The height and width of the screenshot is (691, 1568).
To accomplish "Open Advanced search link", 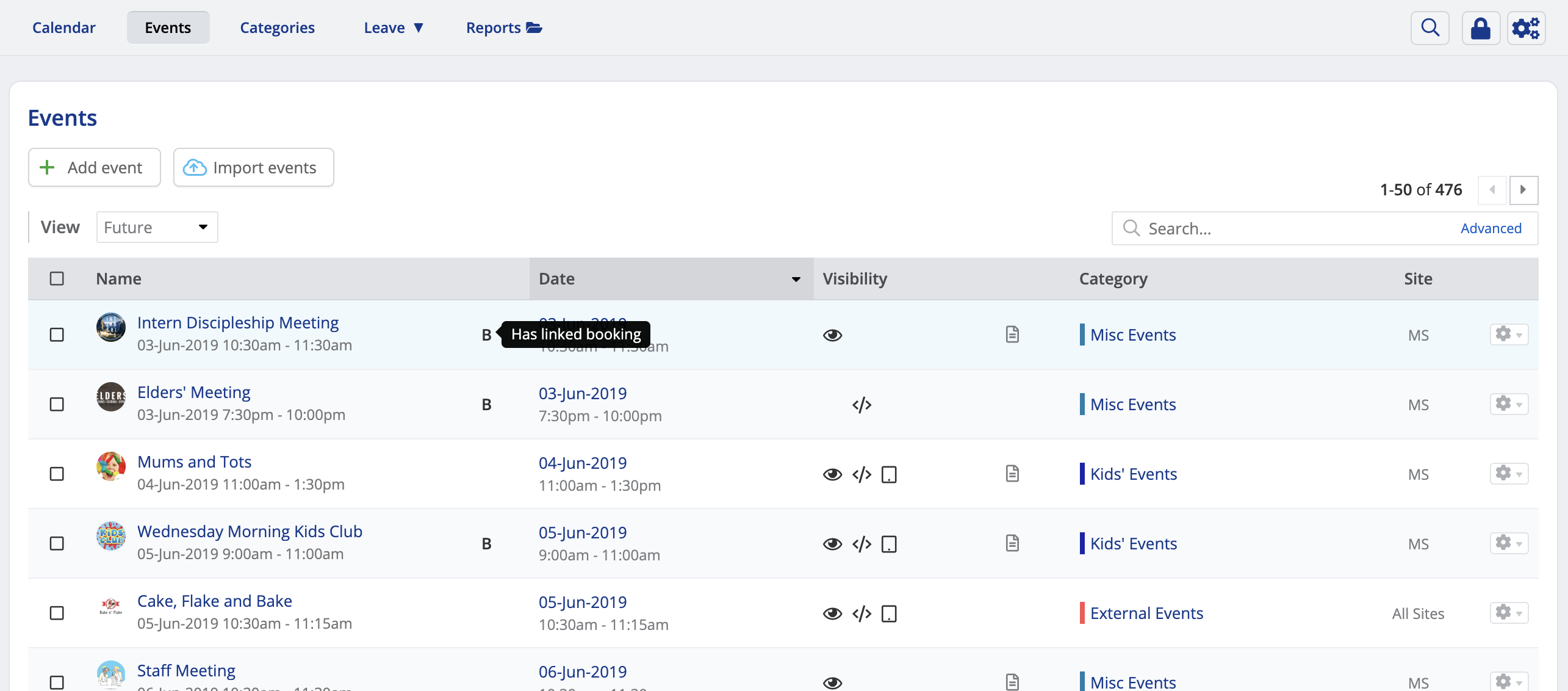I will [1491, 228].
